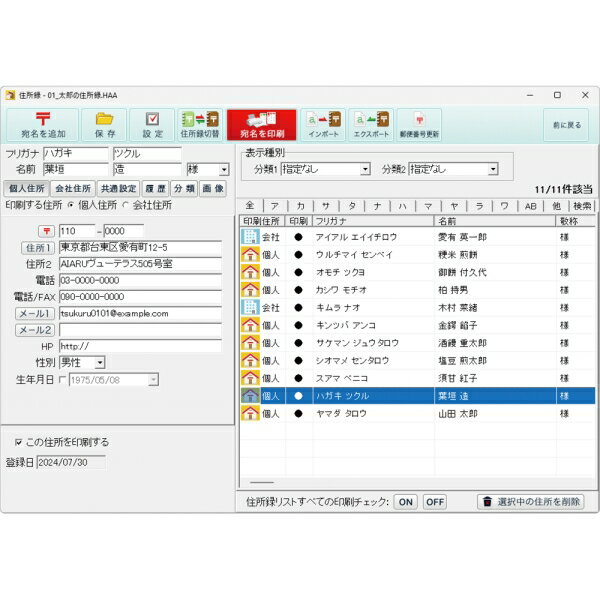The height and width of the screenshot is (600, 600).
Task: Open 設定 from the toolbar
Action: click(152, 119)
